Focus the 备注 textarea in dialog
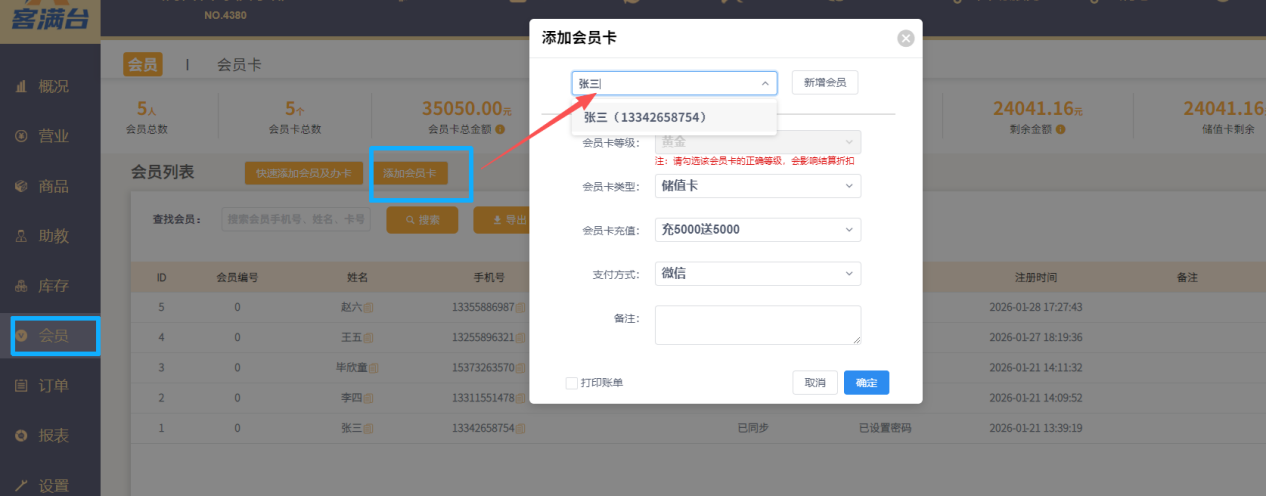The height and width of the screenshot is (496, 1266). 758,325
